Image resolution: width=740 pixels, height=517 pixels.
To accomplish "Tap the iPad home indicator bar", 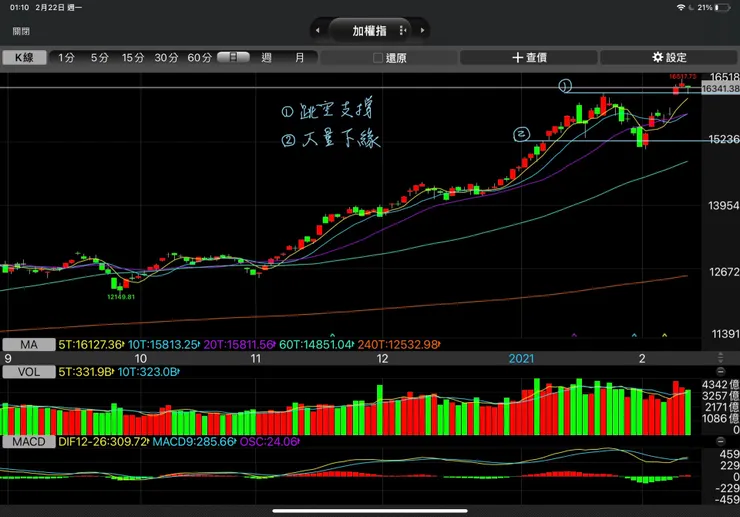I will [x=370, y=510].
